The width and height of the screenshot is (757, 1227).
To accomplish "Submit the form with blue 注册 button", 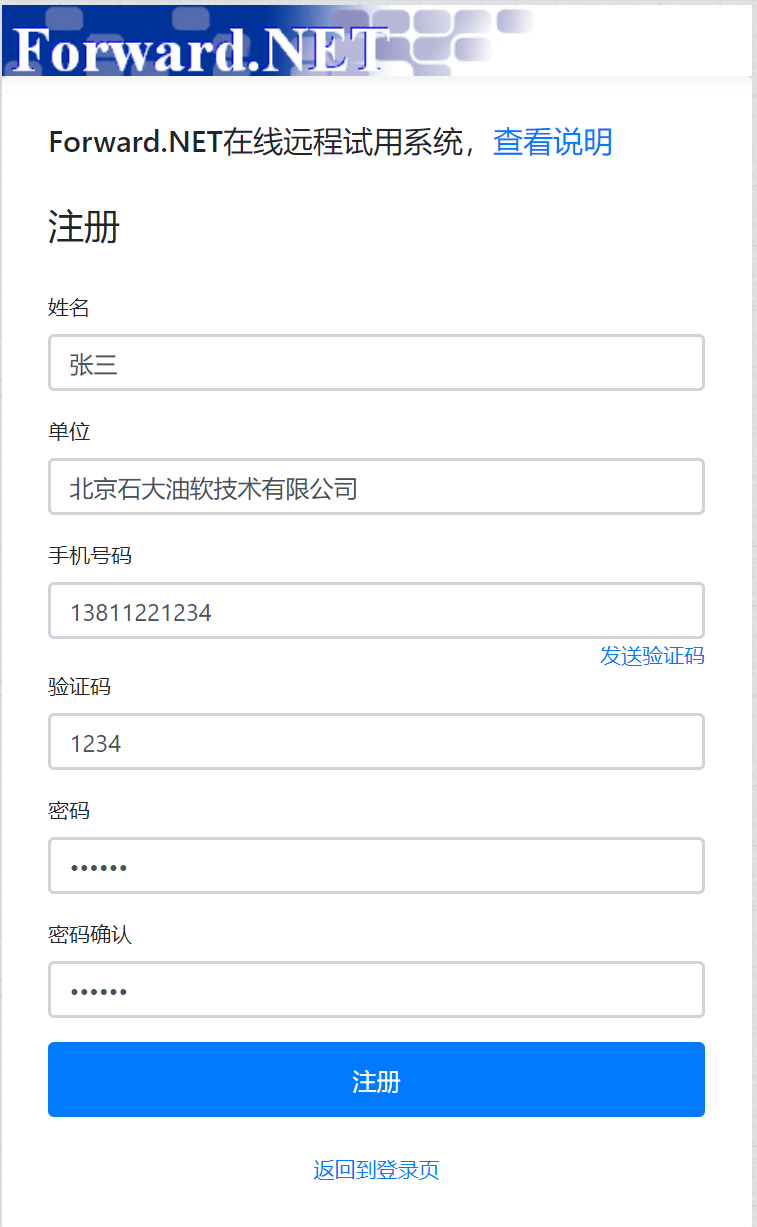I will coord(376,1080).
